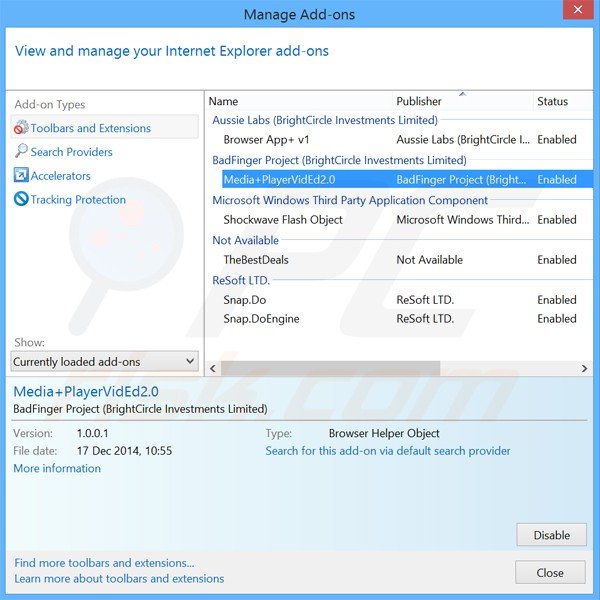Collapse the BadFinger Project group header
Viewport: 600px width, 600px height.
[339, 160]
